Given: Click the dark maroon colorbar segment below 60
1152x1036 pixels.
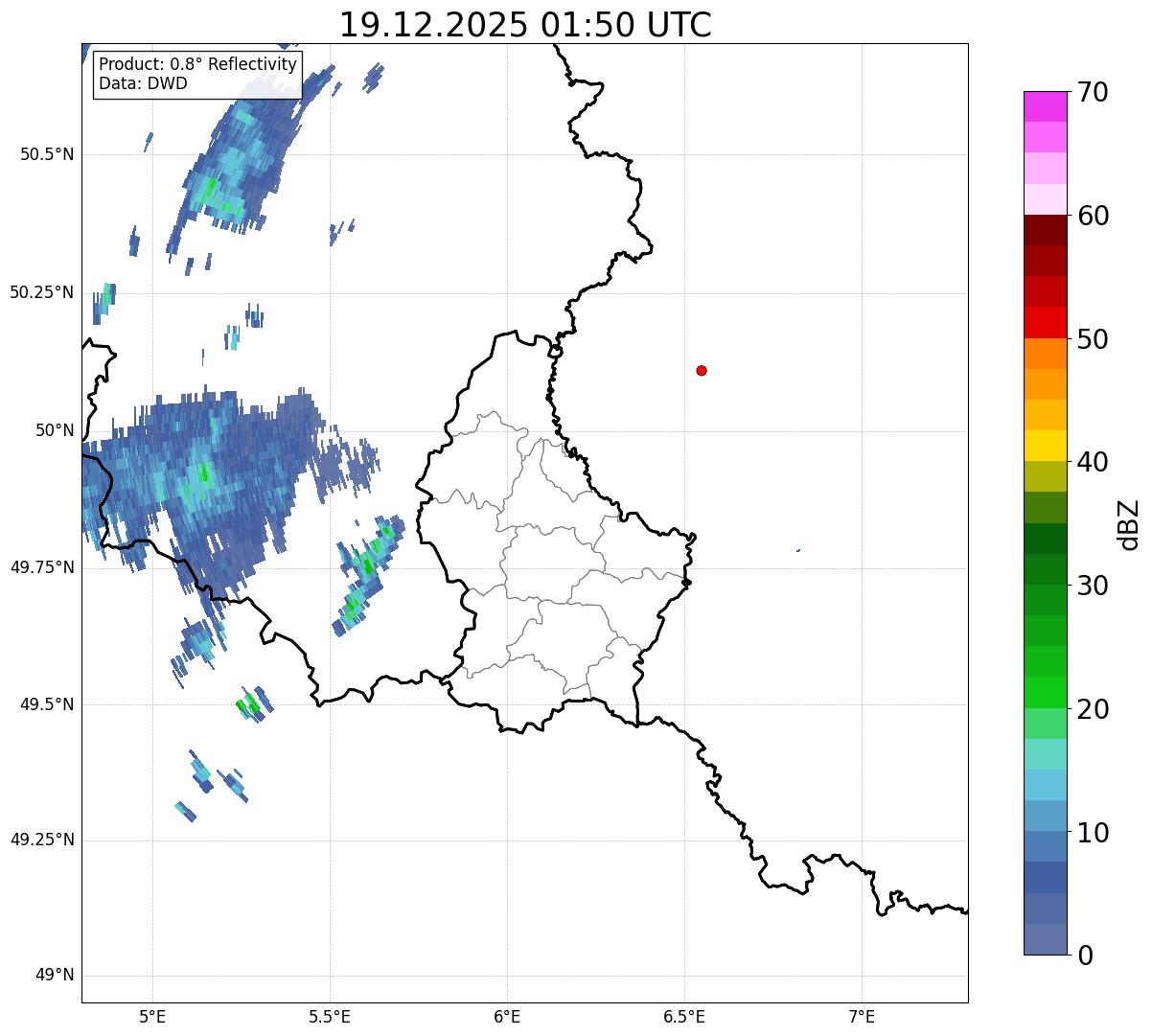Looking at the screenshot, I should [x=1046, y=230].
